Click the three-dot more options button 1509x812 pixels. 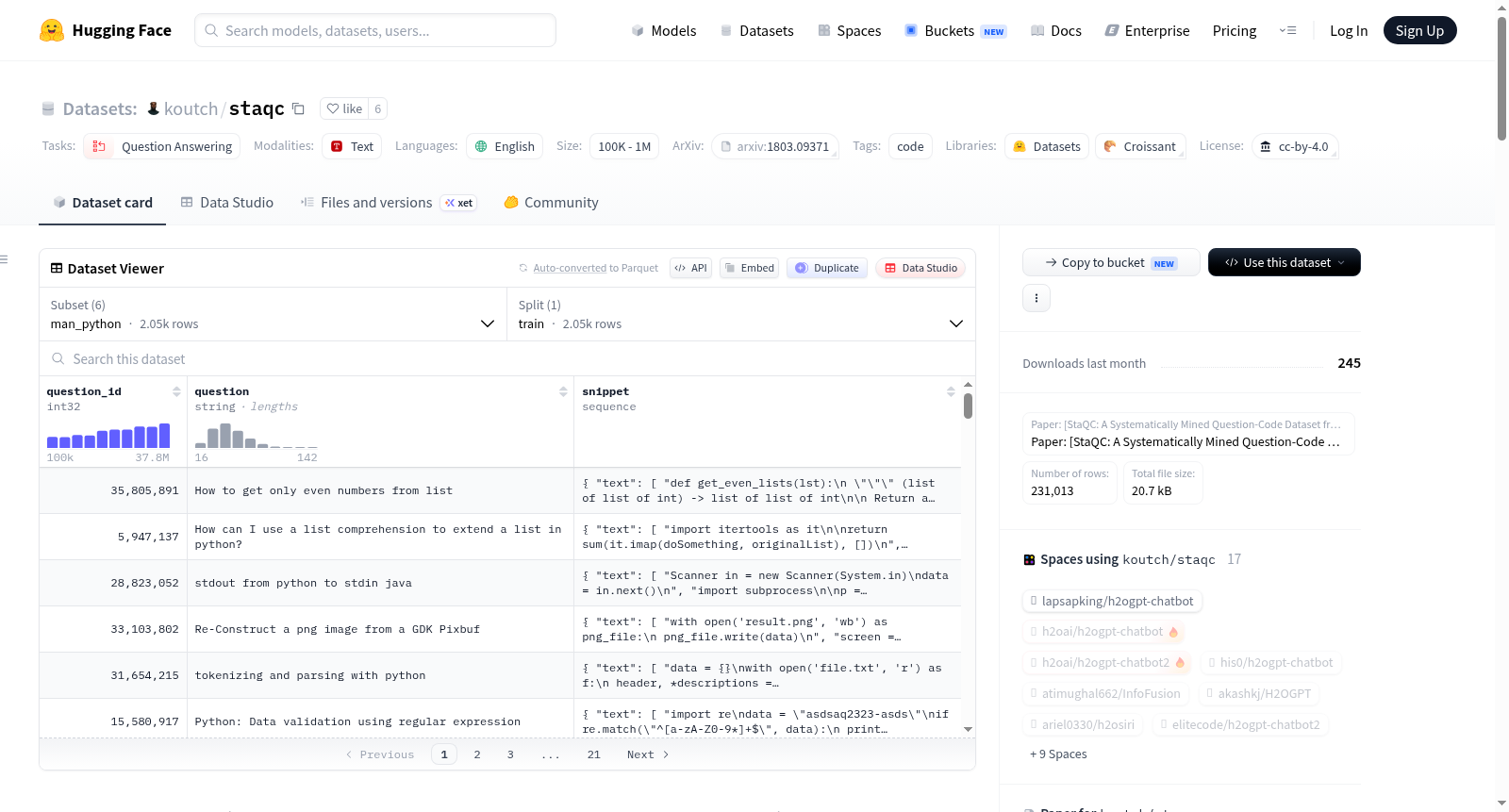pyautogui.click(x=1036, y=298)
